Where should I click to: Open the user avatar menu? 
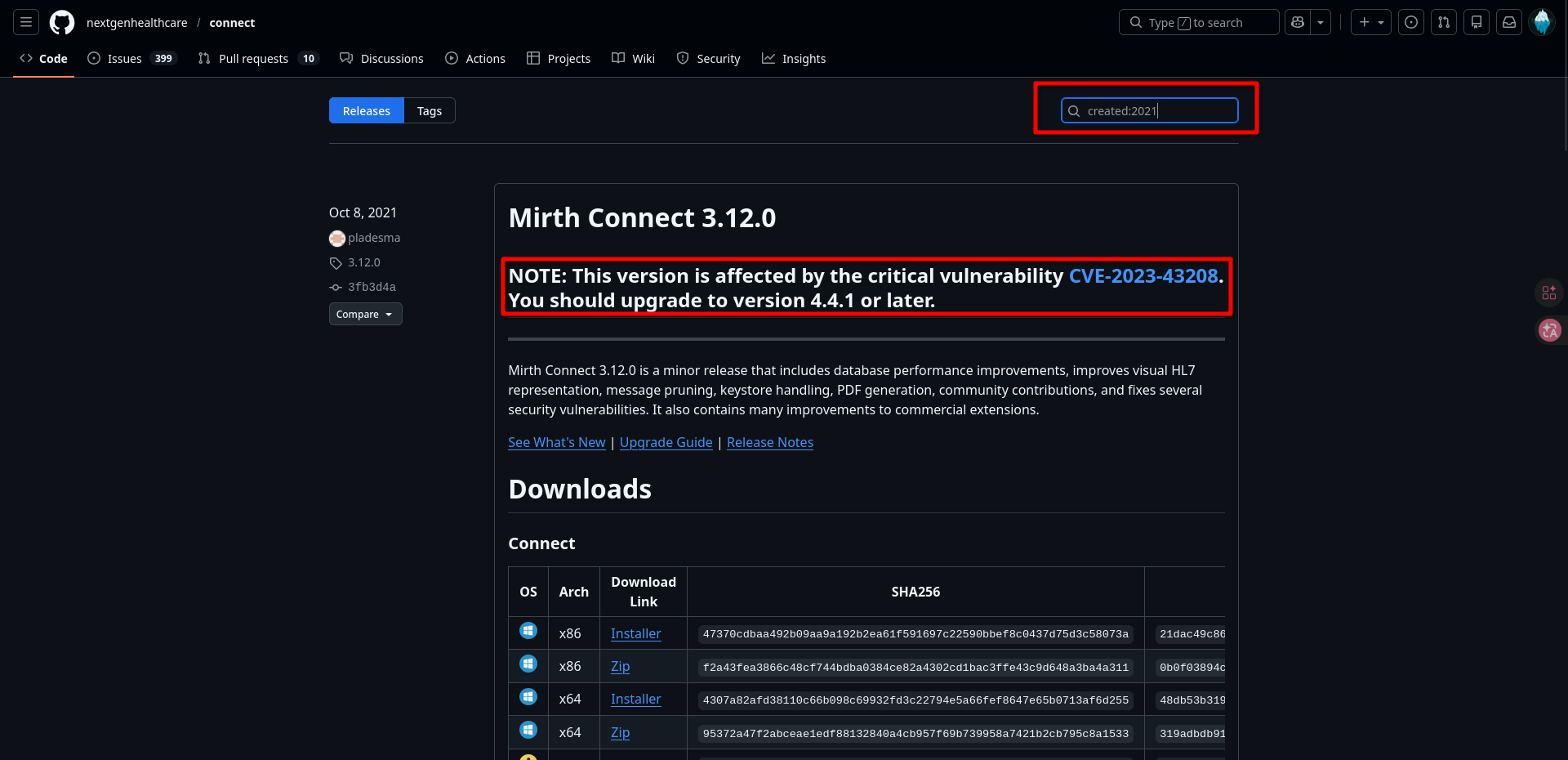click(x=1542, y=22)
